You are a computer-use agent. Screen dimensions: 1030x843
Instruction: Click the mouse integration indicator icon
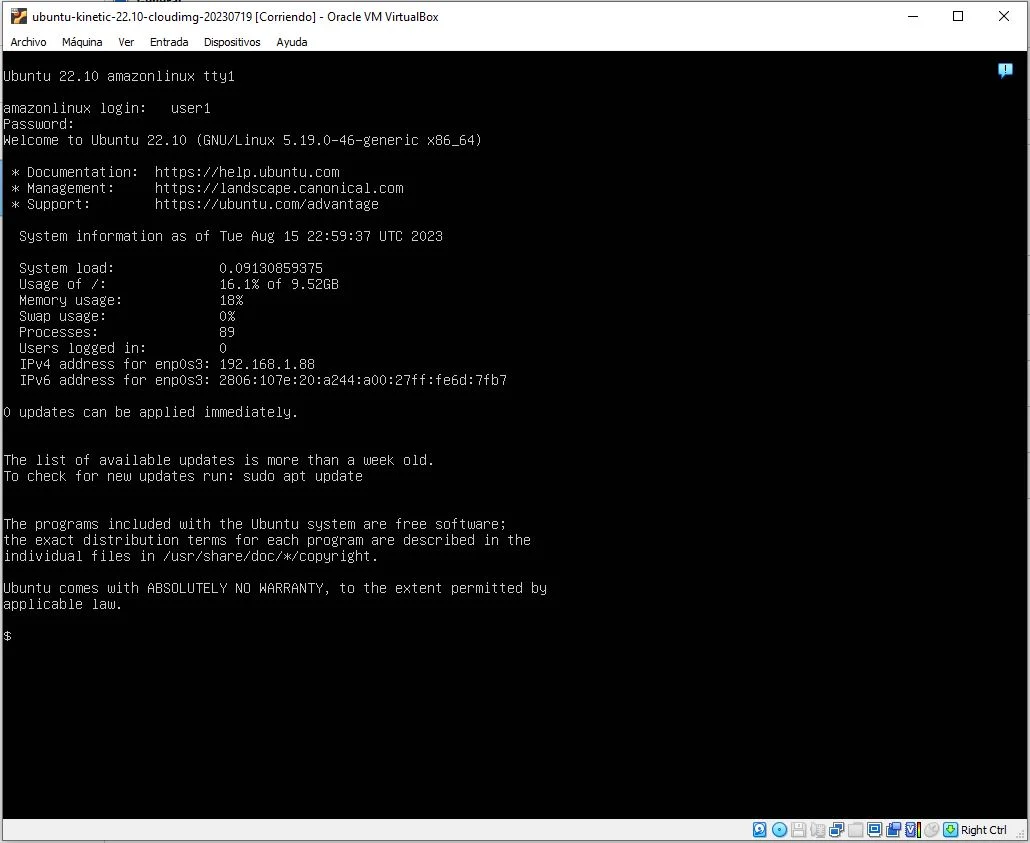[931, 830]
